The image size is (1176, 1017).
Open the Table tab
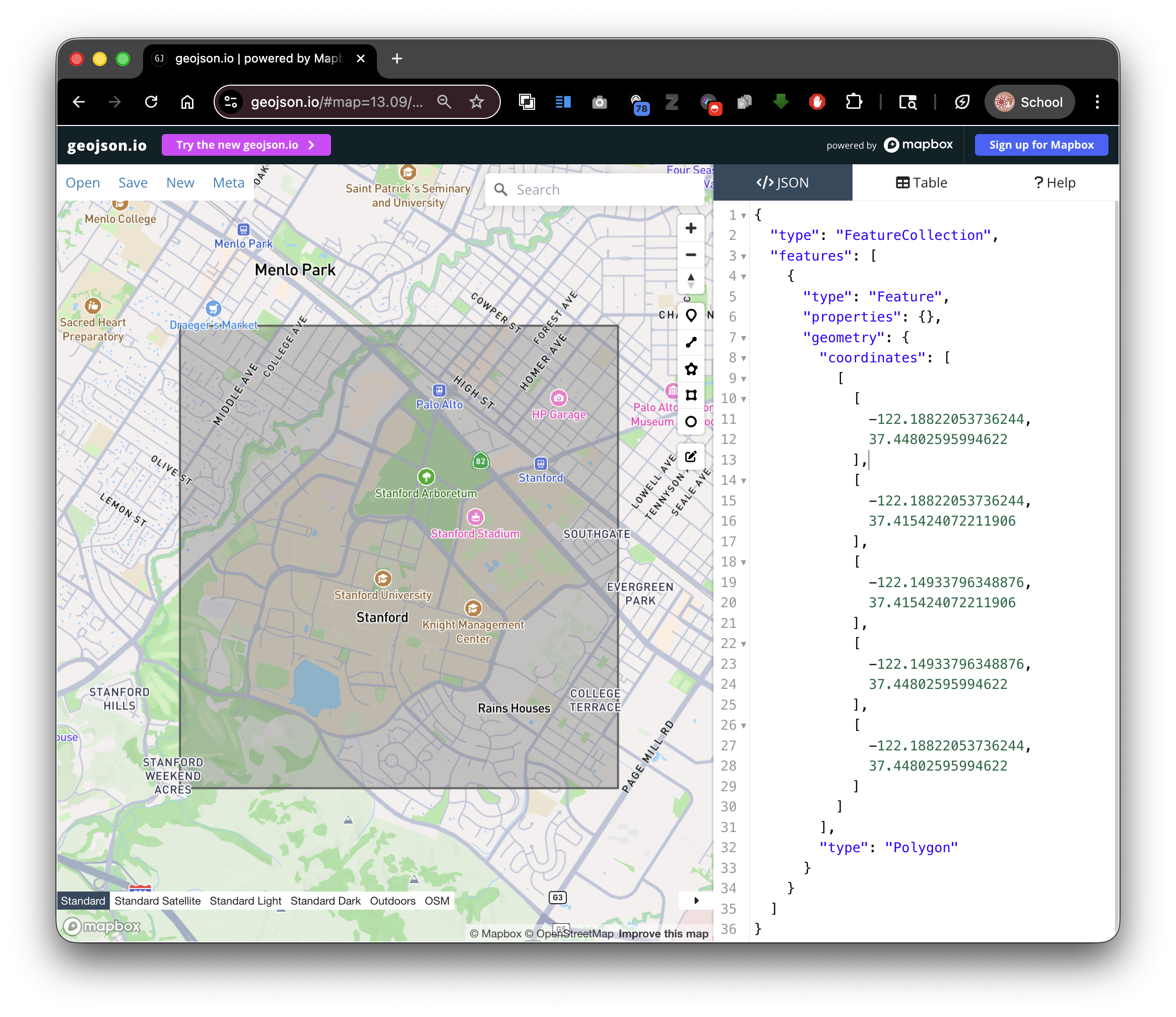921,183
